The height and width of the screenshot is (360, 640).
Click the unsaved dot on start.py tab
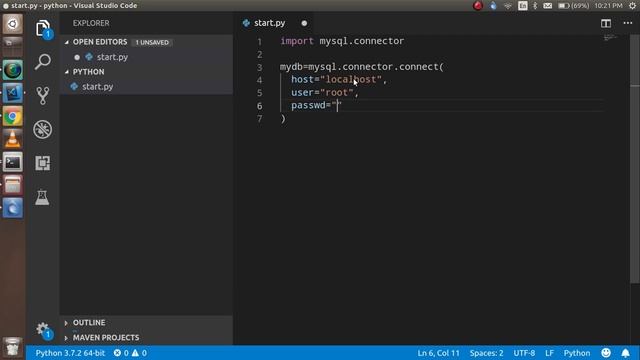pyautogui.click(x=304, y=23)
